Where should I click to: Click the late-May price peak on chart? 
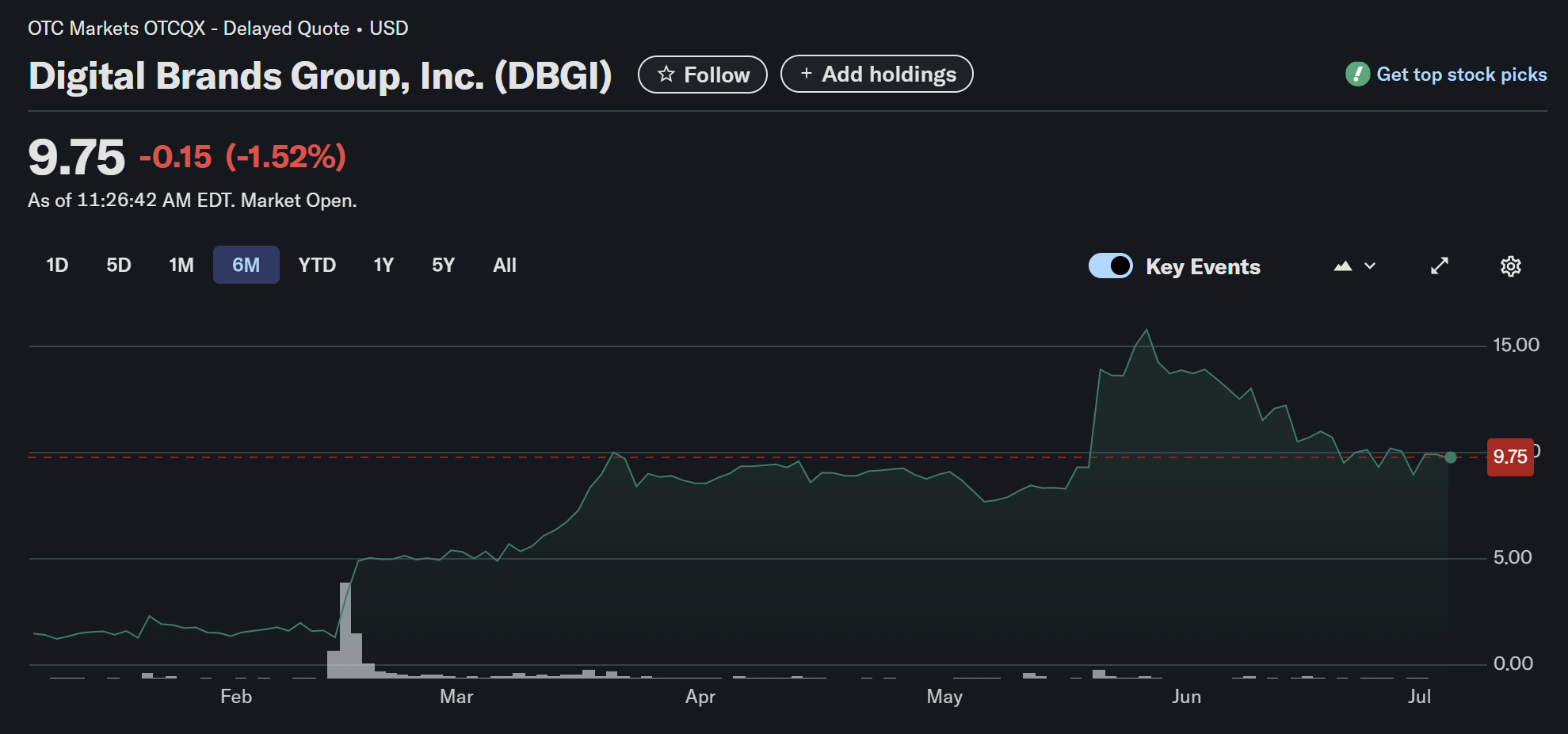(1146, 331)
